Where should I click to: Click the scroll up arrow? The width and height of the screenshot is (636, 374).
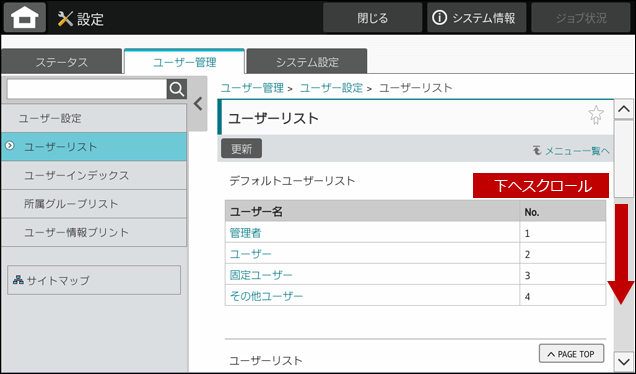624,109
